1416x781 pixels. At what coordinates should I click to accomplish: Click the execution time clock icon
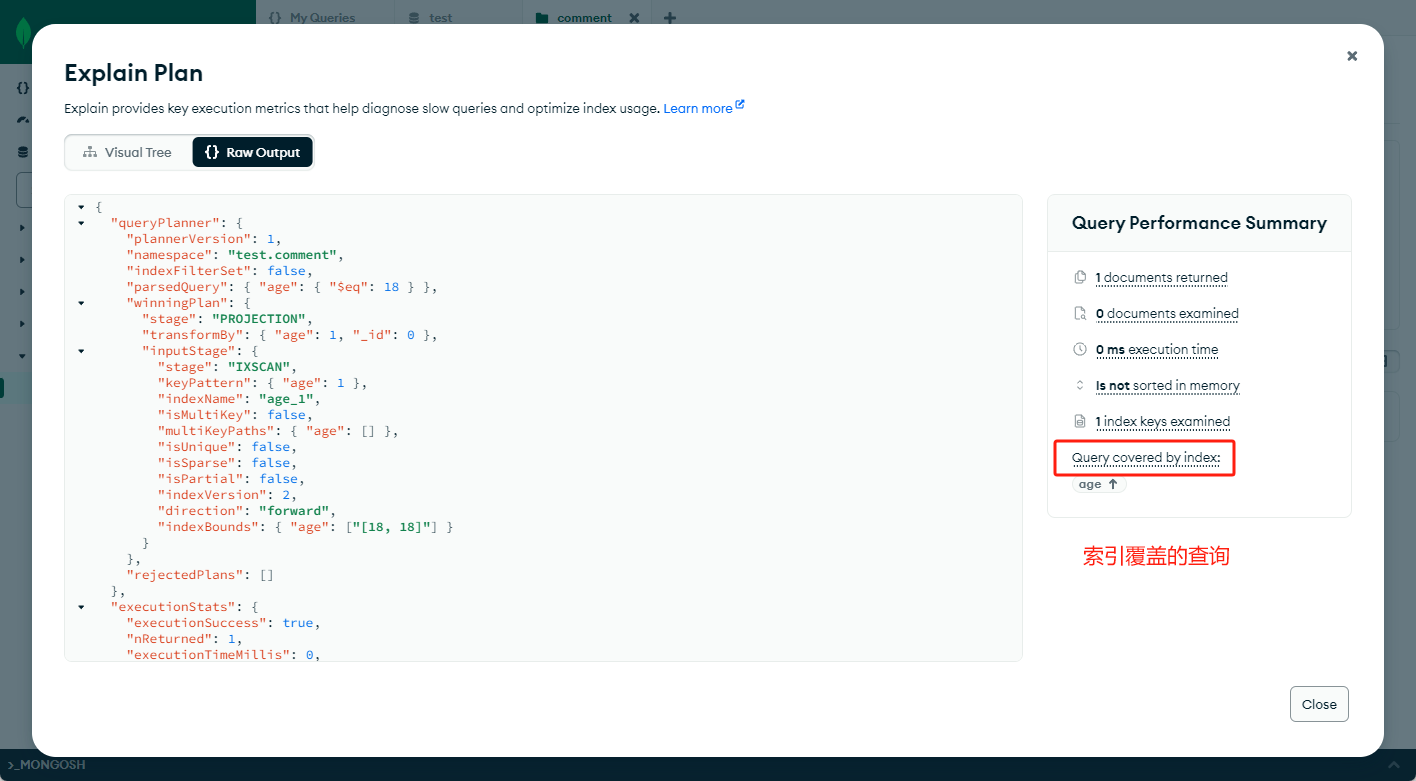pos(1080,349)
